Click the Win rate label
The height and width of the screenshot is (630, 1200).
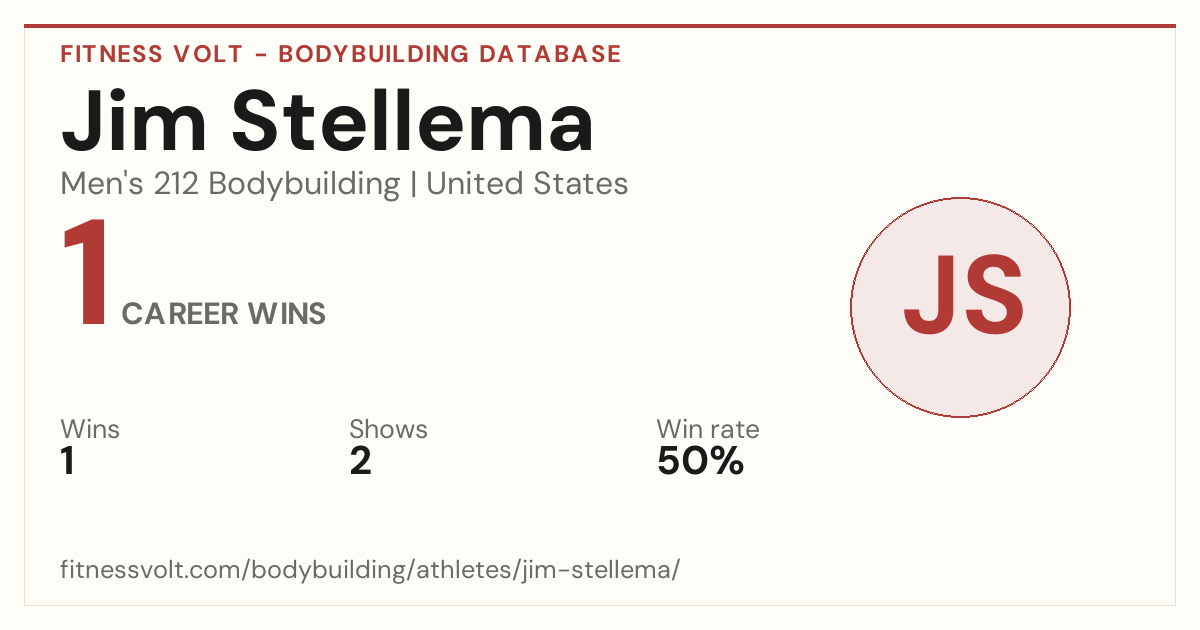[708, 429]
